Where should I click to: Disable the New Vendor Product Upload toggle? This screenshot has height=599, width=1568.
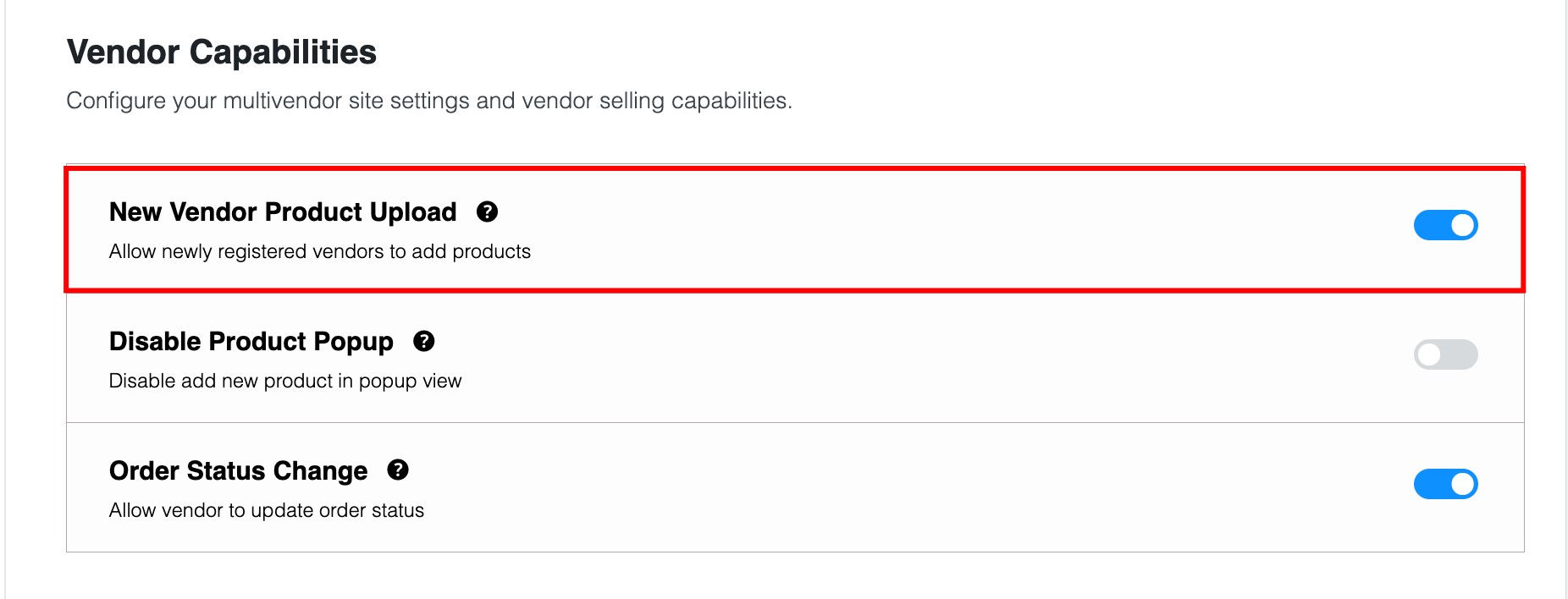1447,225
